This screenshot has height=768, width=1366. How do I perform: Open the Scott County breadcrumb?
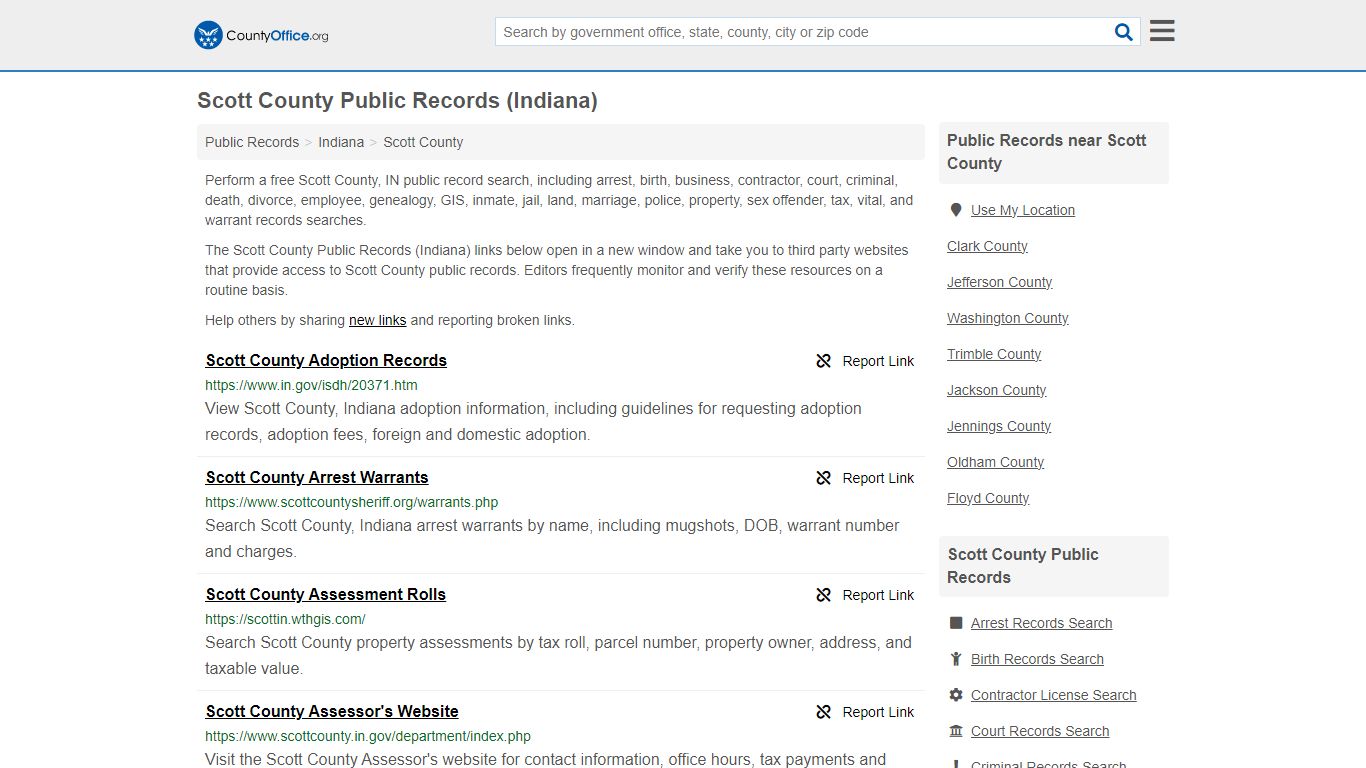423,142
